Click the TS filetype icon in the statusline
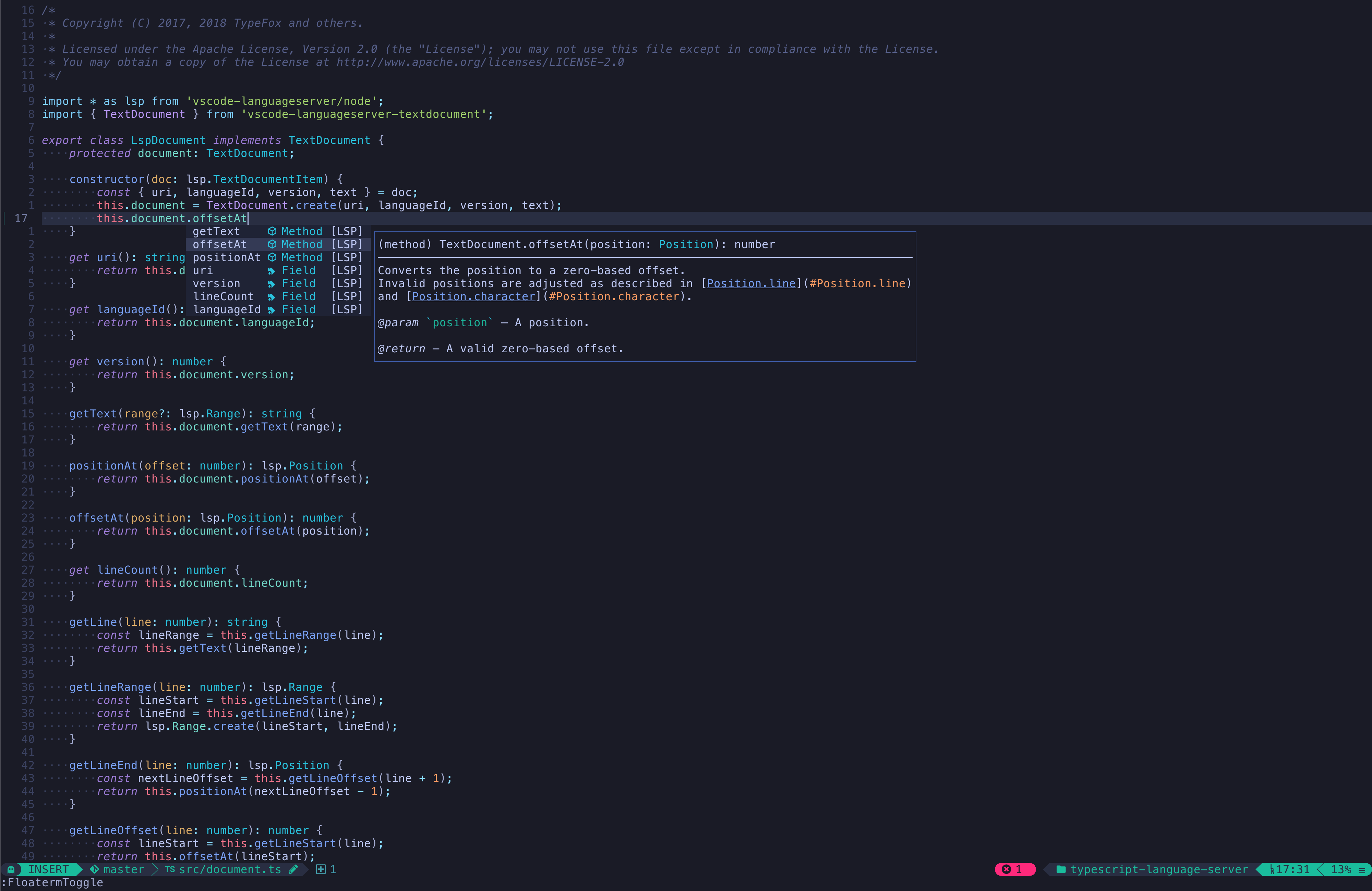Screen dimensions: 1372x891 [x=169, y=869]
